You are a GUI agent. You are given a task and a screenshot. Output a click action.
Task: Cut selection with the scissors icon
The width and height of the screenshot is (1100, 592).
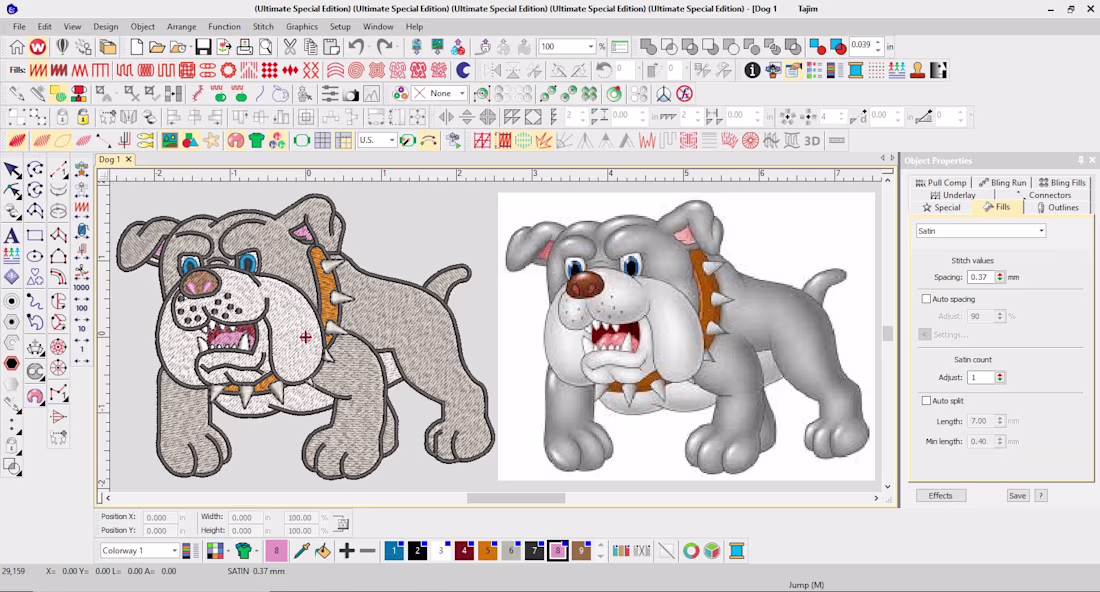289,47
